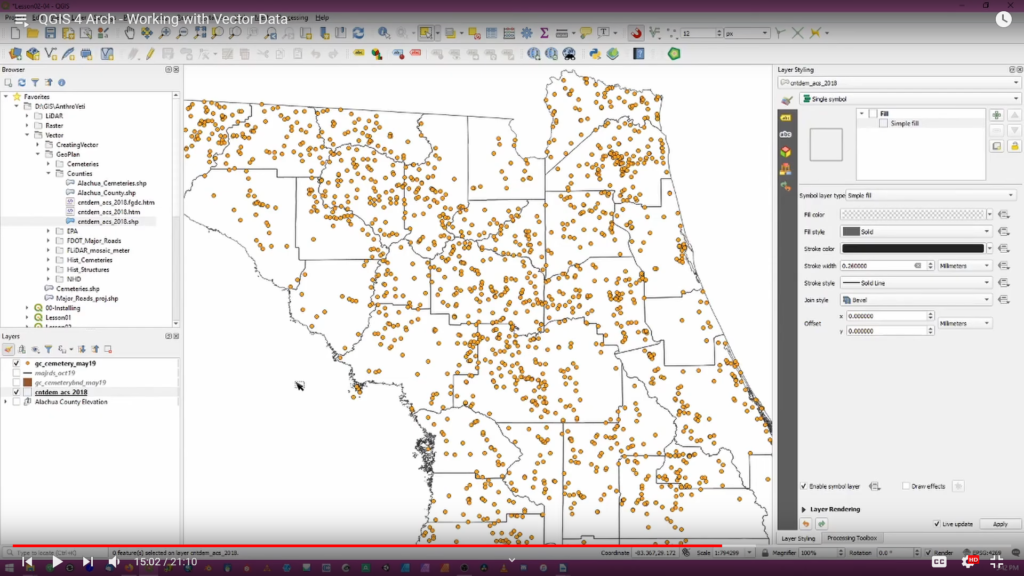1024x576 pixels.
Task: Open the Stroke width Millimeters unit dropdown
Action: (965, 266)
